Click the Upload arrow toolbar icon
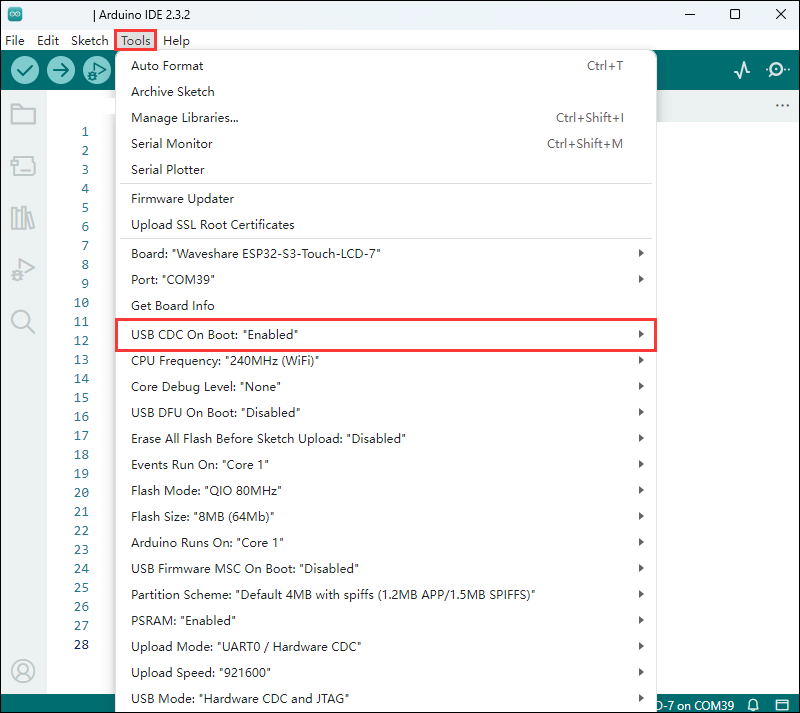The image size is (800, 713). coord(61,70)
